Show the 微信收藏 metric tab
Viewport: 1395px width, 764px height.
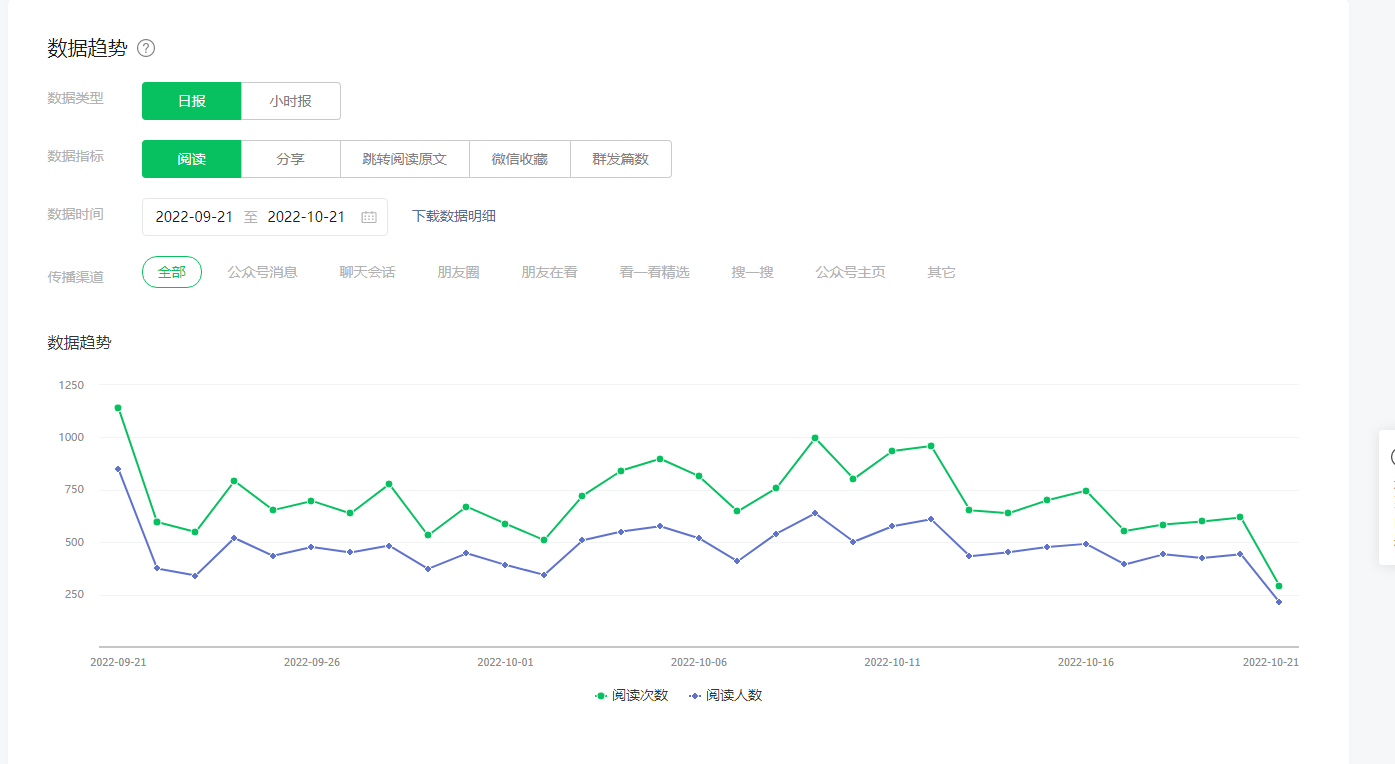(520, 159)
